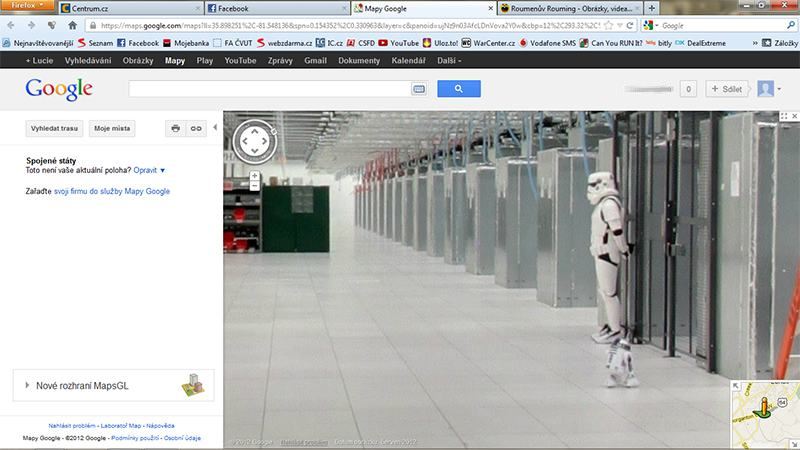
Task: Open the Vodafone SMS bookmark
Action: (x=547, y=43)
